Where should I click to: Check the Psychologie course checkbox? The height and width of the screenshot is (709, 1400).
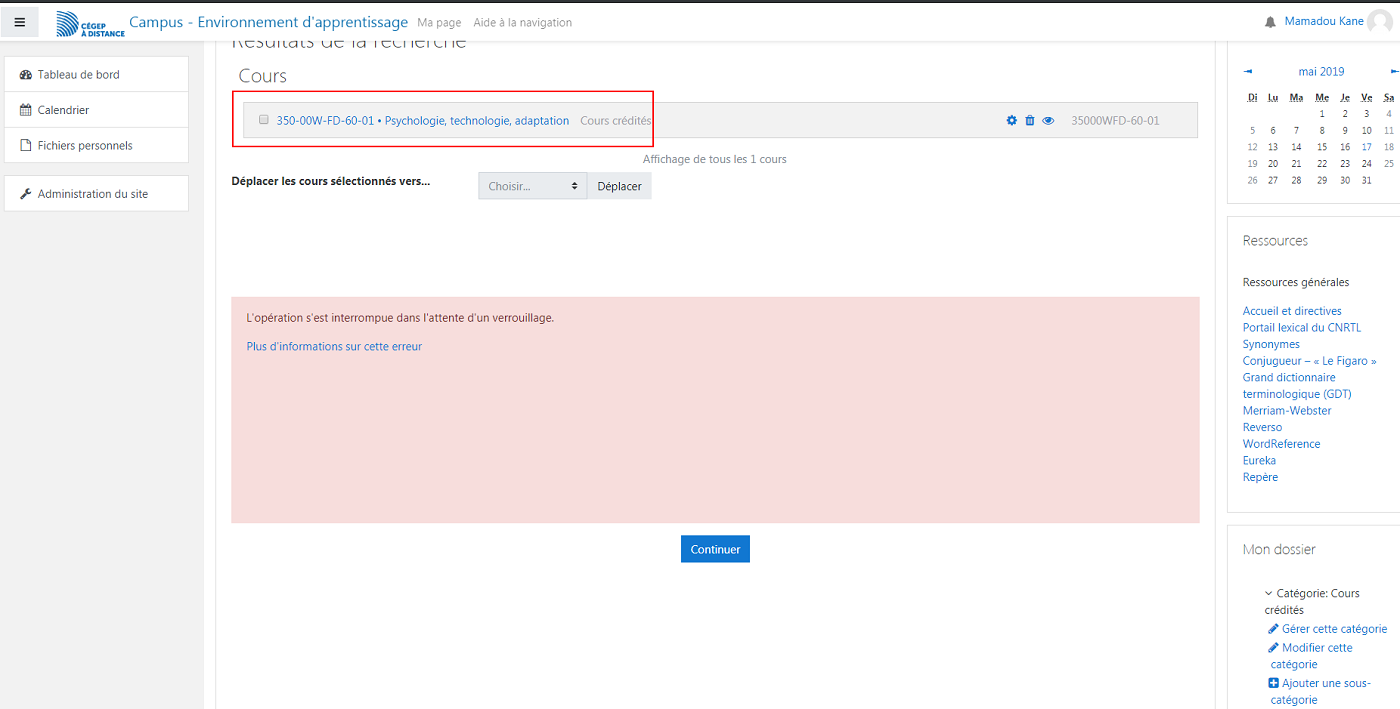click(264, 120)
